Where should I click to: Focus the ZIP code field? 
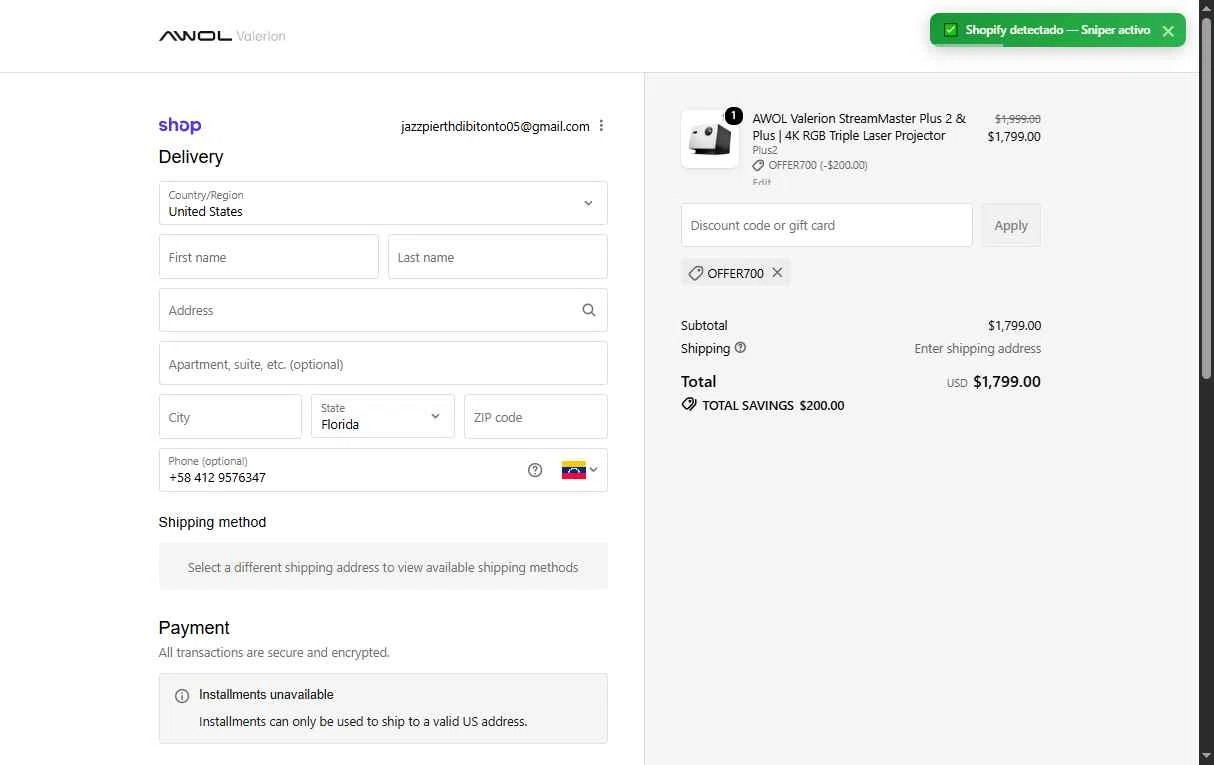tap(536, 416)
